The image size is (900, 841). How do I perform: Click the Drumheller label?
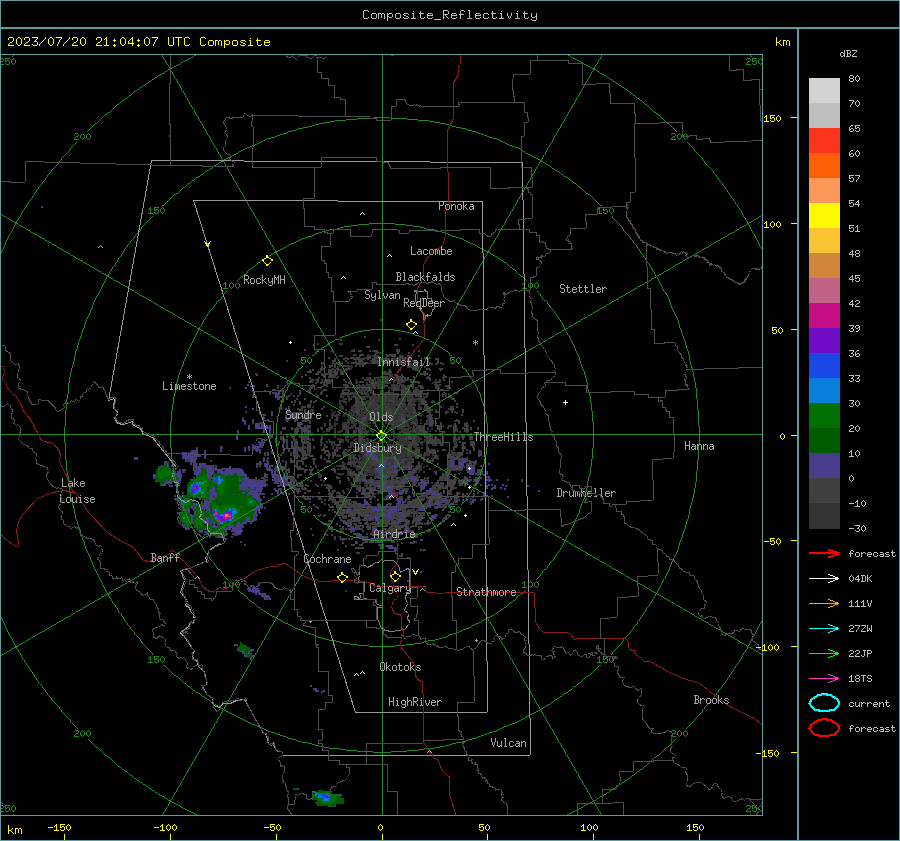(586, 493)
